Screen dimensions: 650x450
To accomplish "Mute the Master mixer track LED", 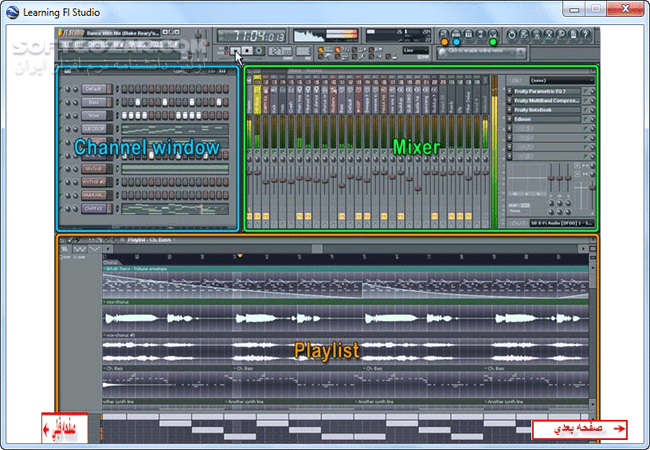I will coord(249,153).
